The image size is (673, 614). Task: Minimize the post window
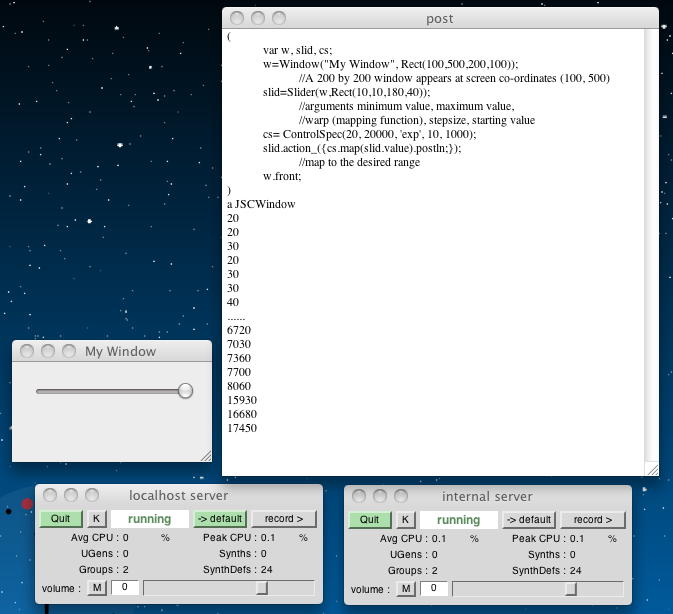(x=258, y=18)
